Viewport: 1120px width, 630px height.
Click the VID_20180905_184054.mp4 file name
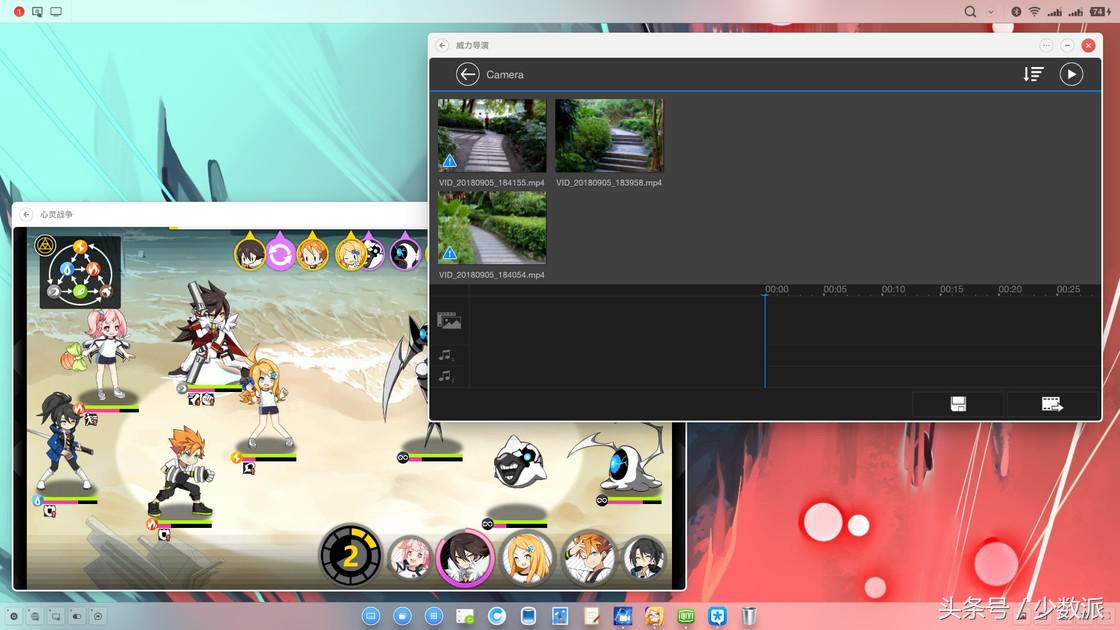491,275
